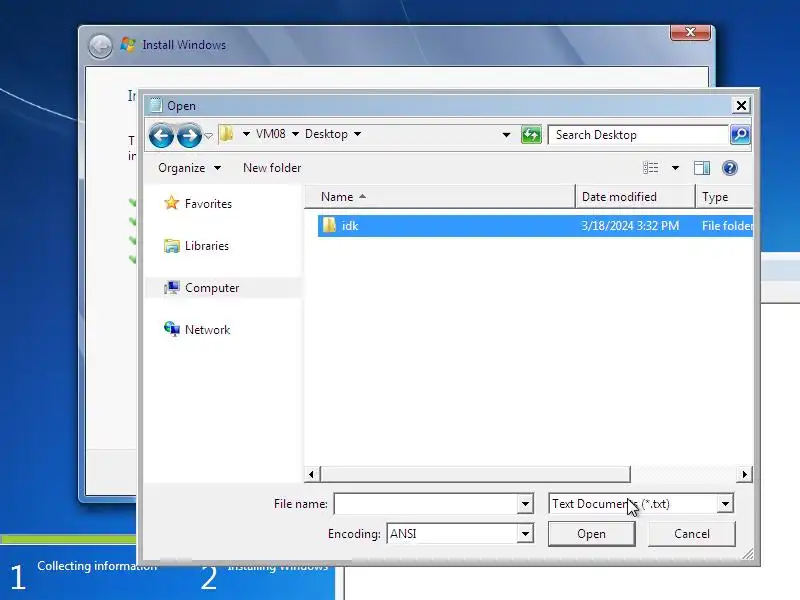This screenshot has height=600, width=800.
Task: Toggle the preview pane icon
Action: coord(702,168)
